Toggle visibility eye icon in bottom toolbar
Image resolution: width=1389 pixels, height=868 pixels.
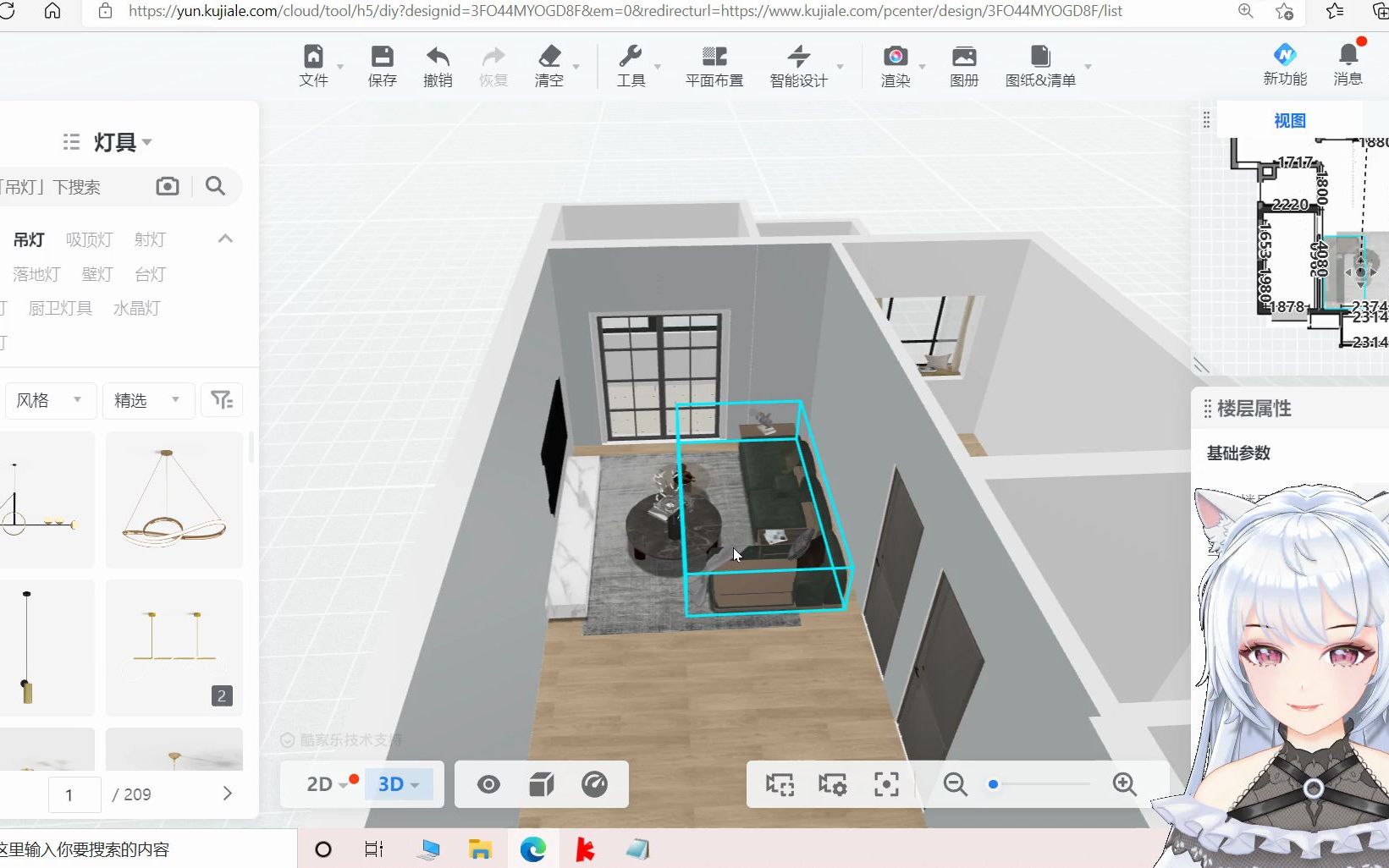488,784
